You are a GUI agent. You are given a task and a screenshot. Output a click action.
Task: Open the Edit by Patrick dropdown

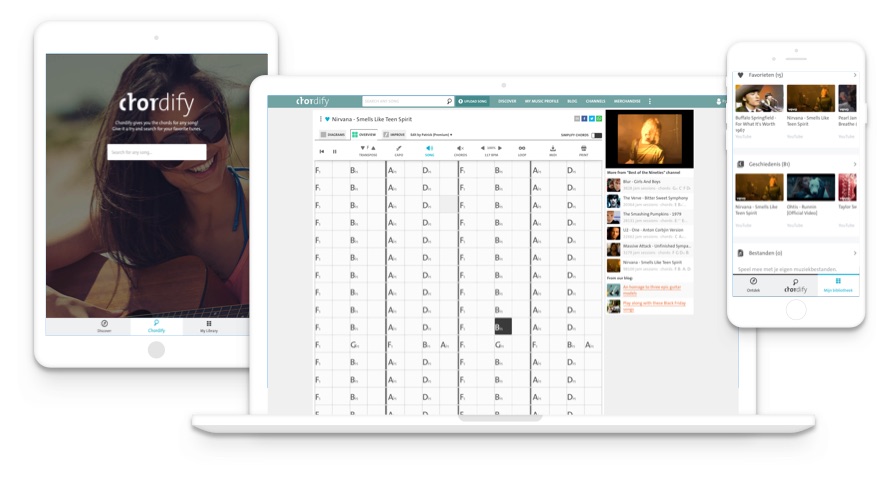tap(431, 135)
